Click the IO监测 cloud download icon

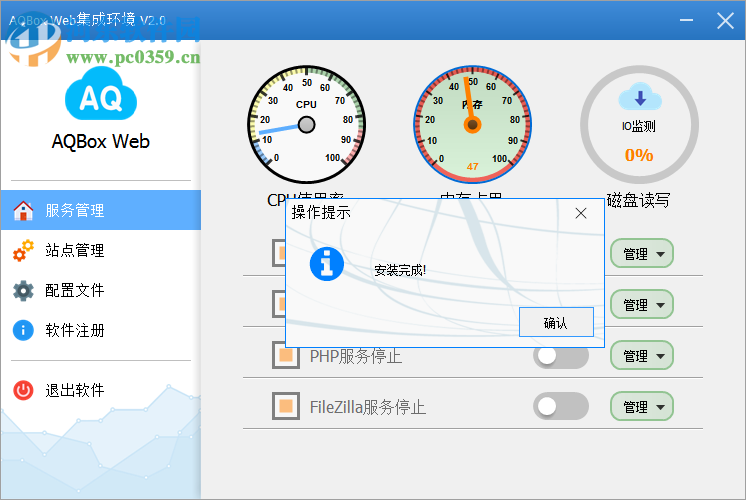[640, 98]
